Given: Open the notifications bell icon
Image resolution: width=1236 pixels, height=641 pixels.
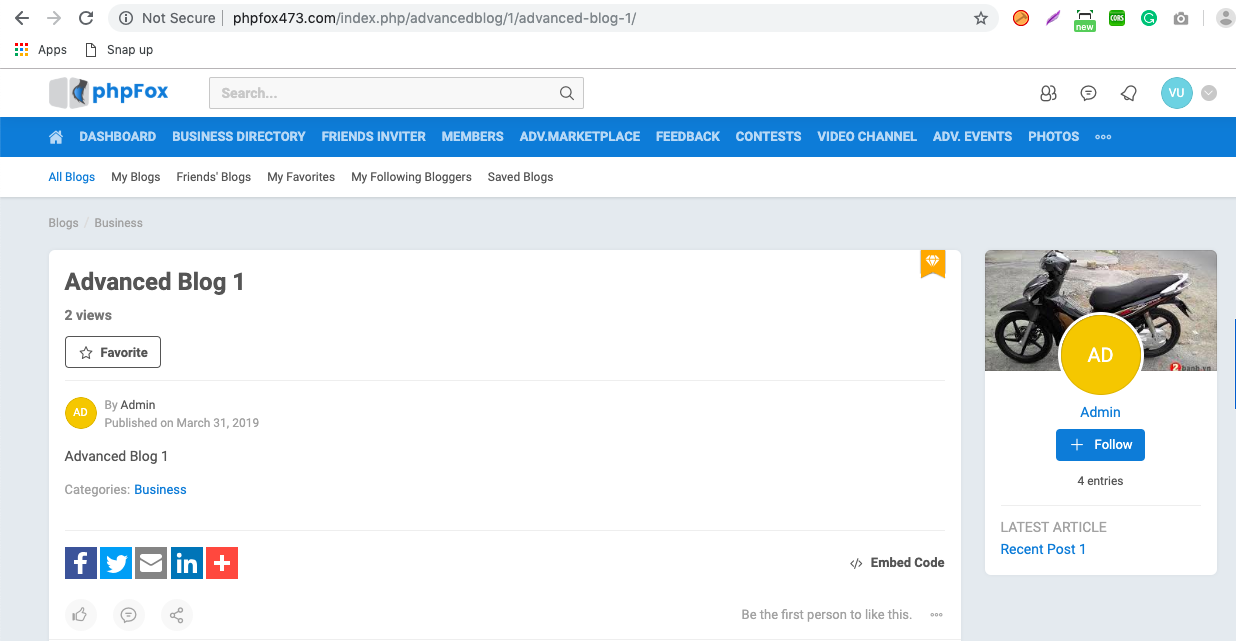Looking at the screenshot, I should coord(1129,93).
